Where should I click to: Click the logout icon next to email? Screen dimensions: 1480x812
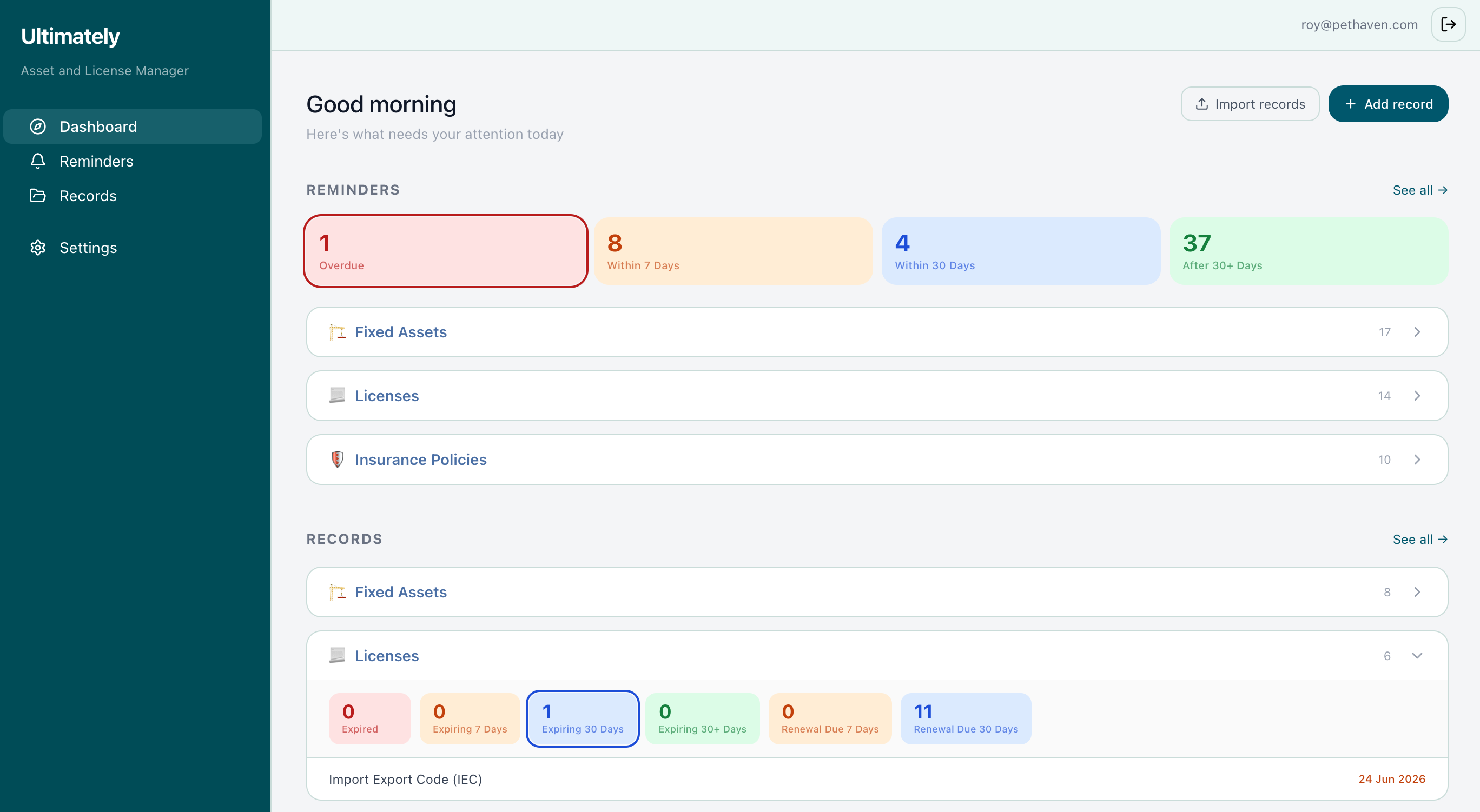click(x=1449, y=24)
